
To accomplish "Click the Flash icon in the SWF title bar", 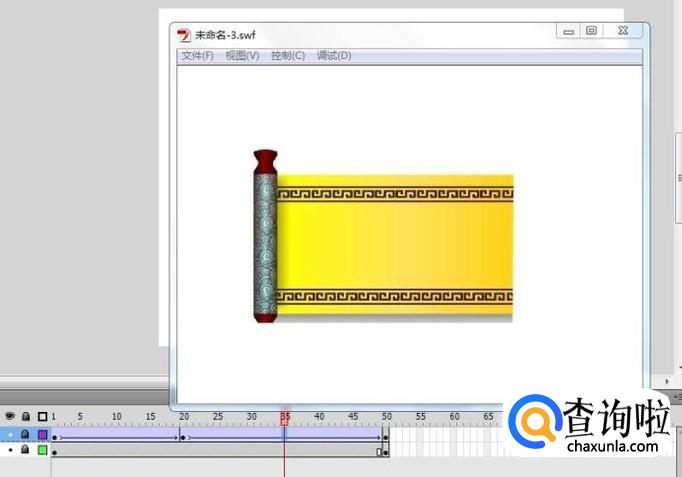I will point(184,33).
